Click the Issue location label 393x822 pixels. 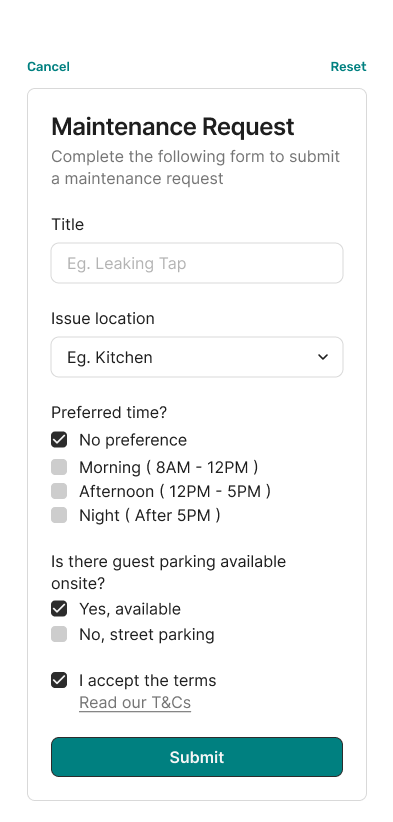click(103, 319)
